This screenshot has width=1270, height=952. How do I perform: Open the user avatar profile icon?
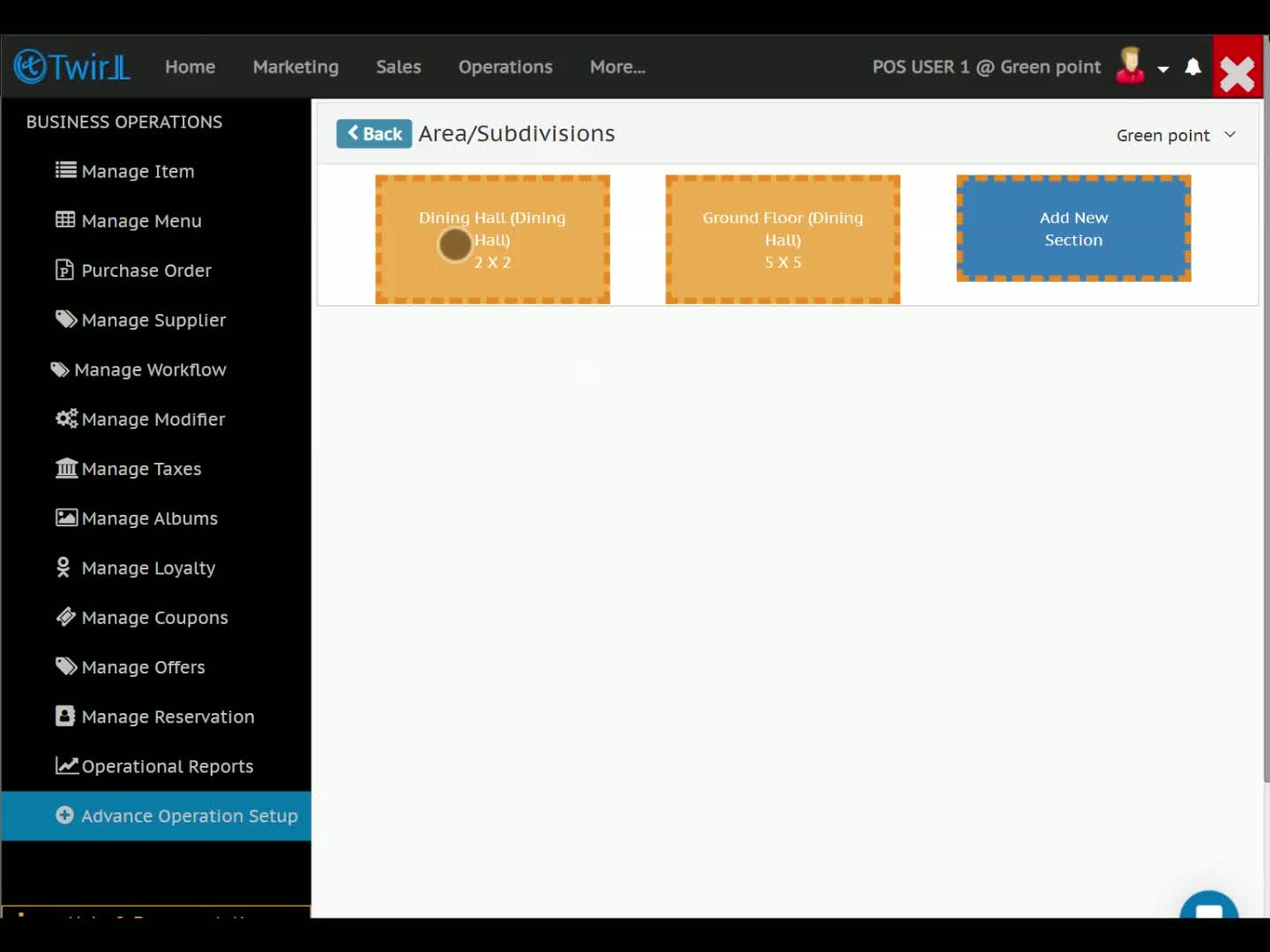coord(1130,66)
